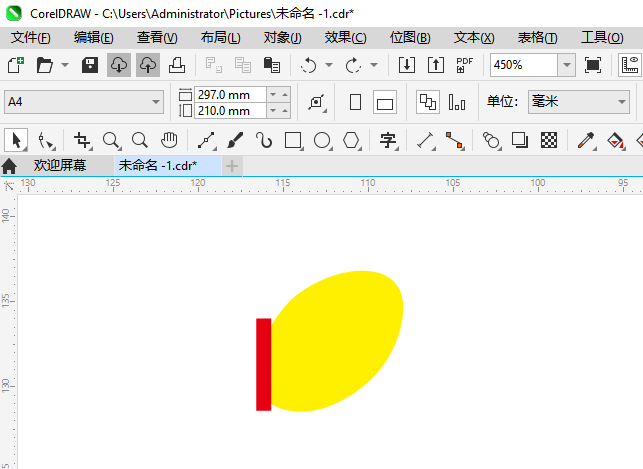Viewport: 643px width, 469px height.
Task: Apply layout to all pages icon
Action: pos(428,102)
